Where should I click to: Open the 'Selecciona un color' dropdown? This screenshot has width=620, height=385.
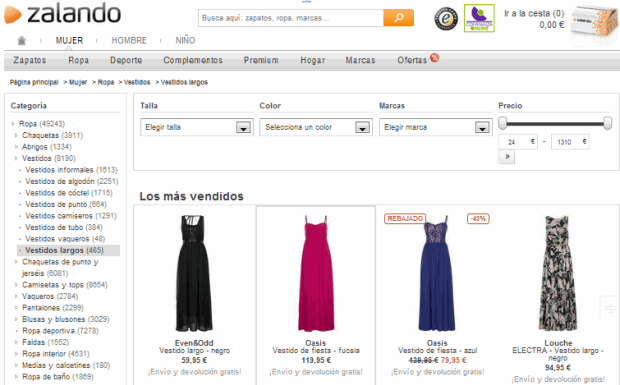pyautogui.click(x=316, y=127)
